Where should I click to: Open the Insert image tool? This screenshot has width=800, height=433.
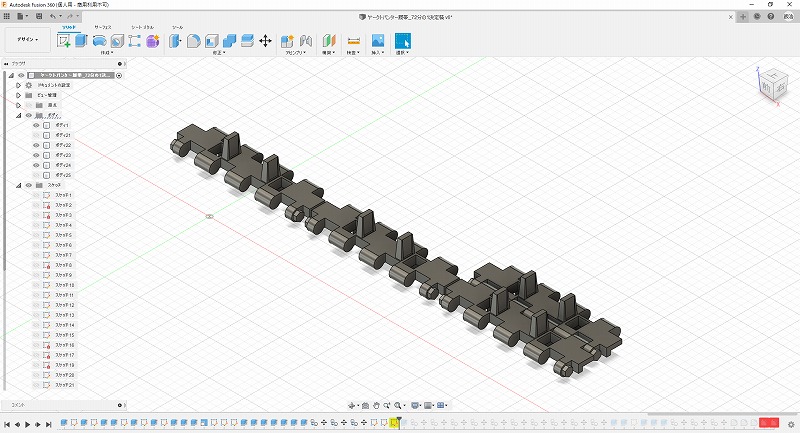(x=378, y=41)
